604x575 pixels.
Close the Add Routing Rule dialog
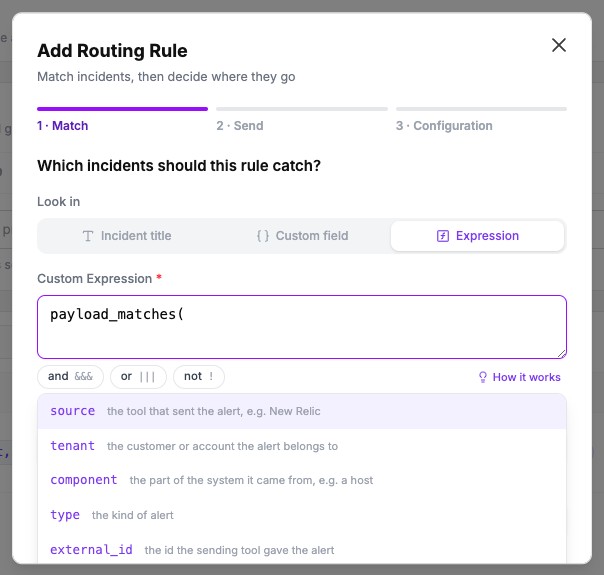[559, 45]
